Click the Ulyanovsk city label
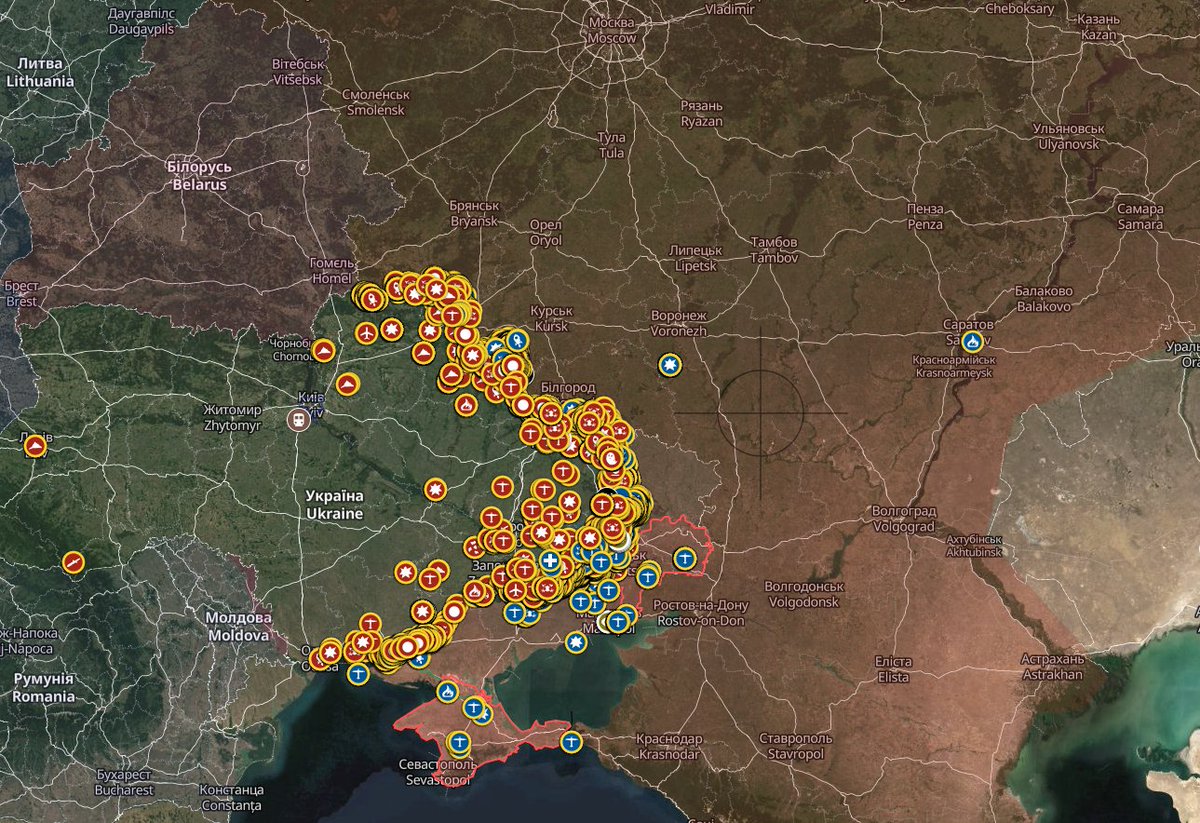 [1067, 137]
